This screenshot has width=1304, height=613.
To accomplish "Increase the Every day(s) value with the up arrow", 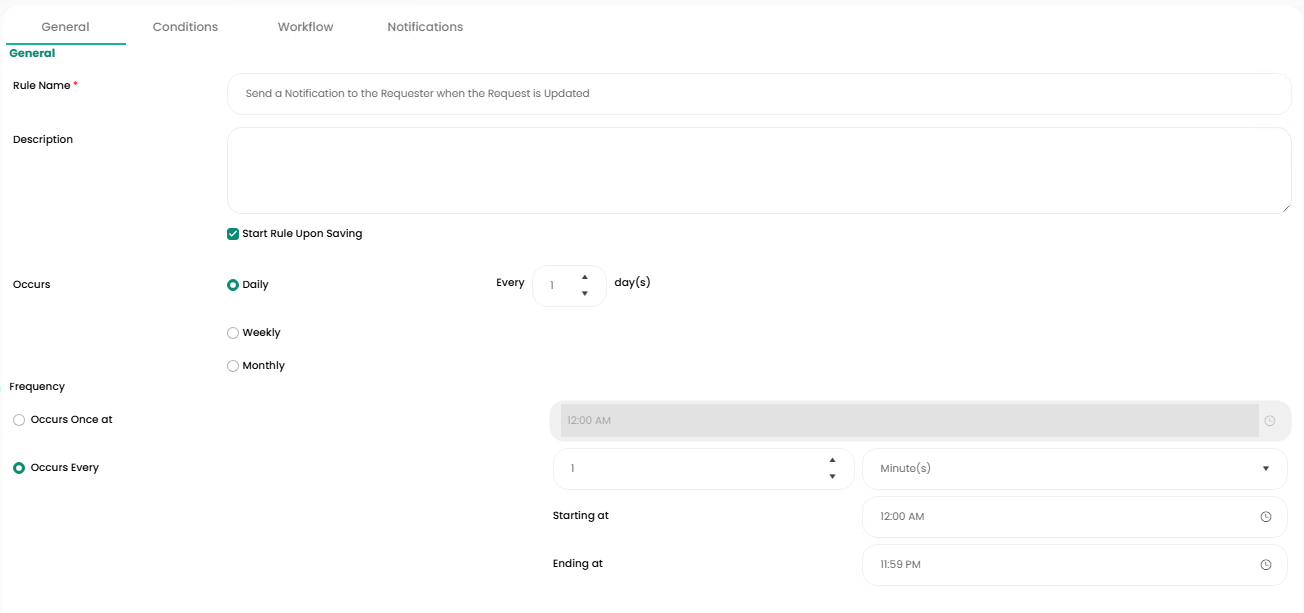I will pos(584,277).
